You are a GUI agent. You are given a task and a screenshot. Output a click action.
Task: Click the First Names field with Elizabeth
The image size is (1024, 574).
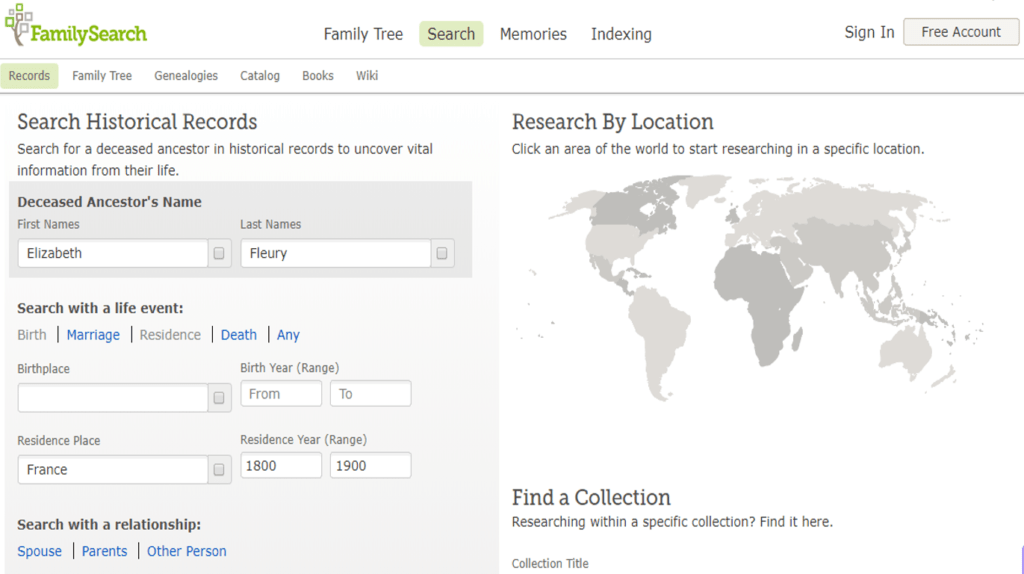[113, 253]
